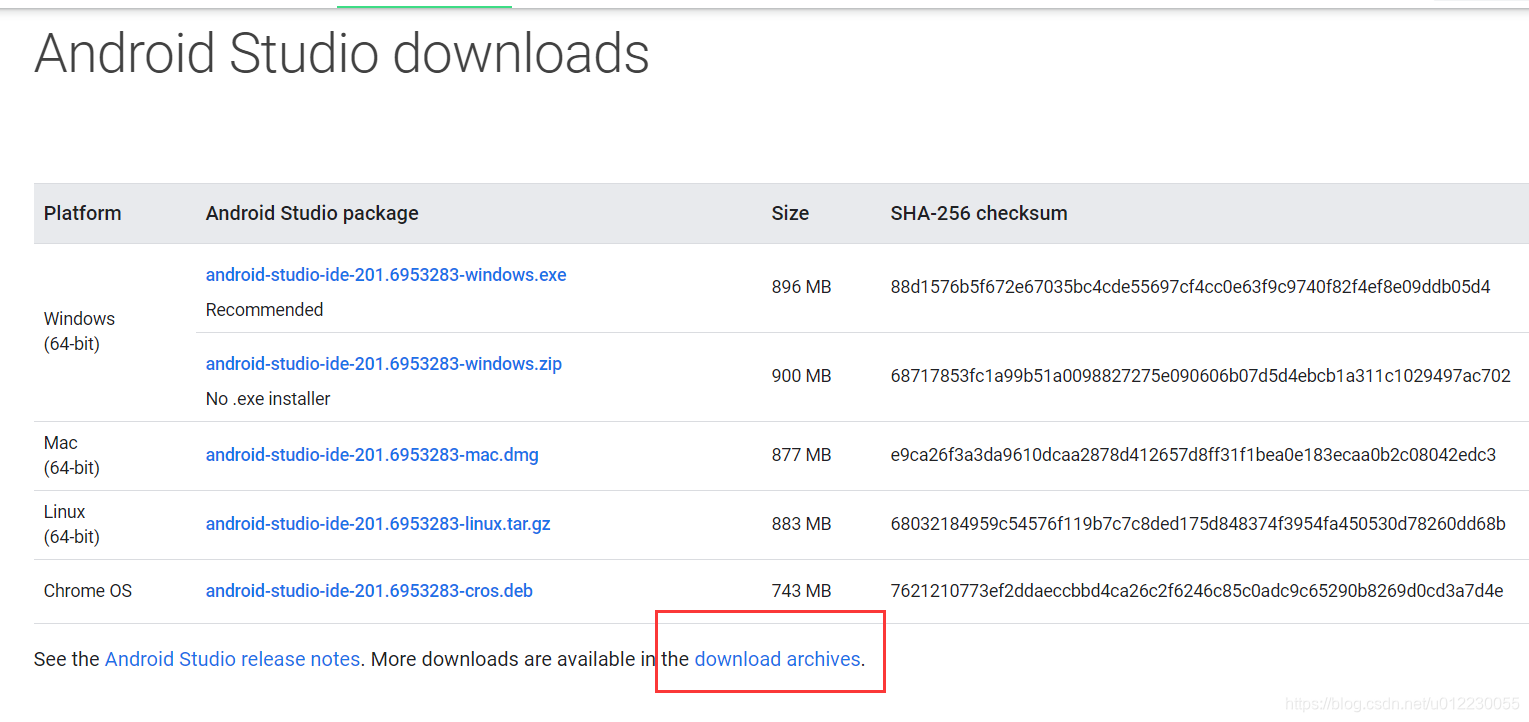The image size is (1529, 722).
Task: Download android-studio-ide-201.6953283-windows.zip package
Action: 384,364
